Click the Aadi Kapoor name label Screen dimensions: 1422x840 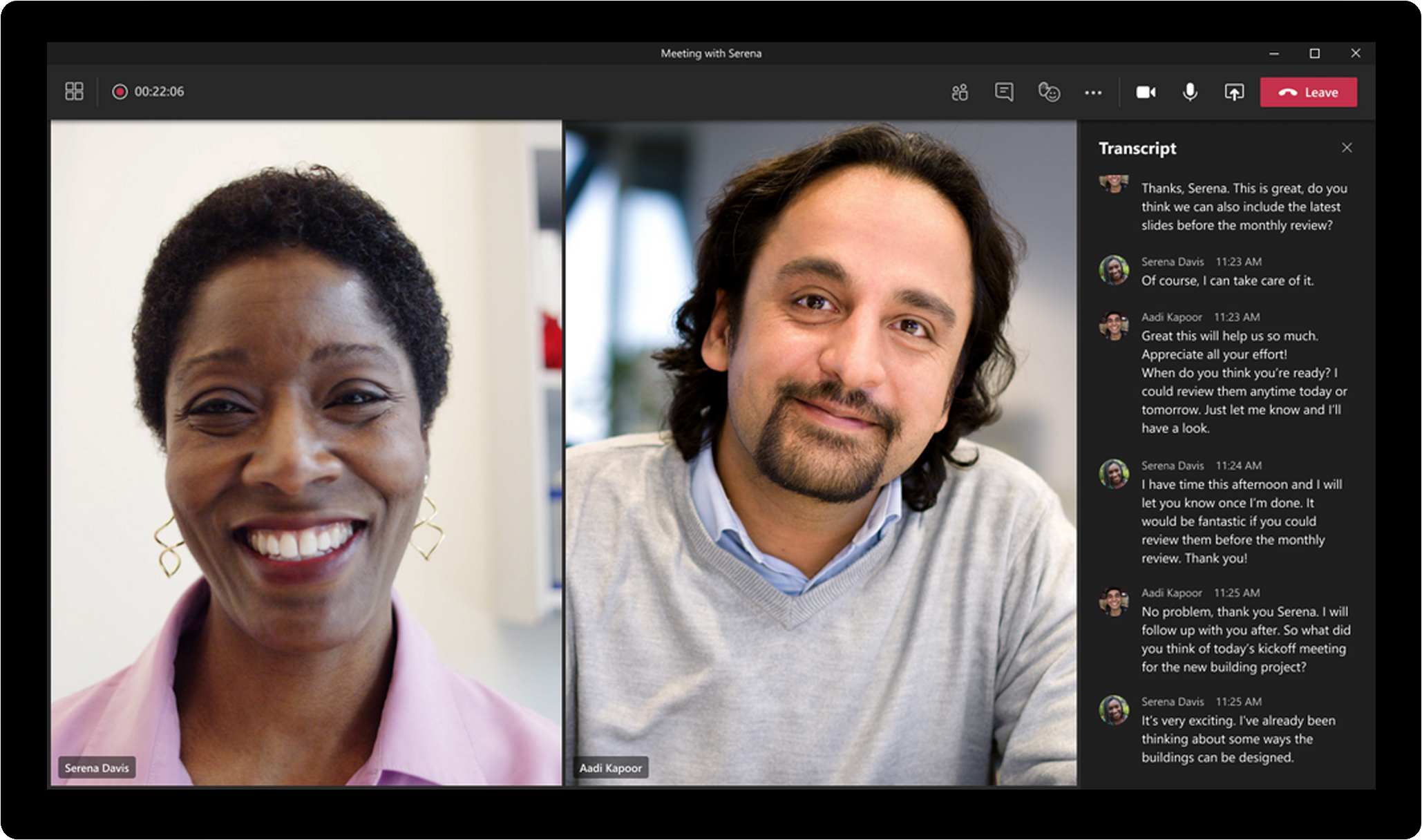pyautogui.click(x=610, y=767)
